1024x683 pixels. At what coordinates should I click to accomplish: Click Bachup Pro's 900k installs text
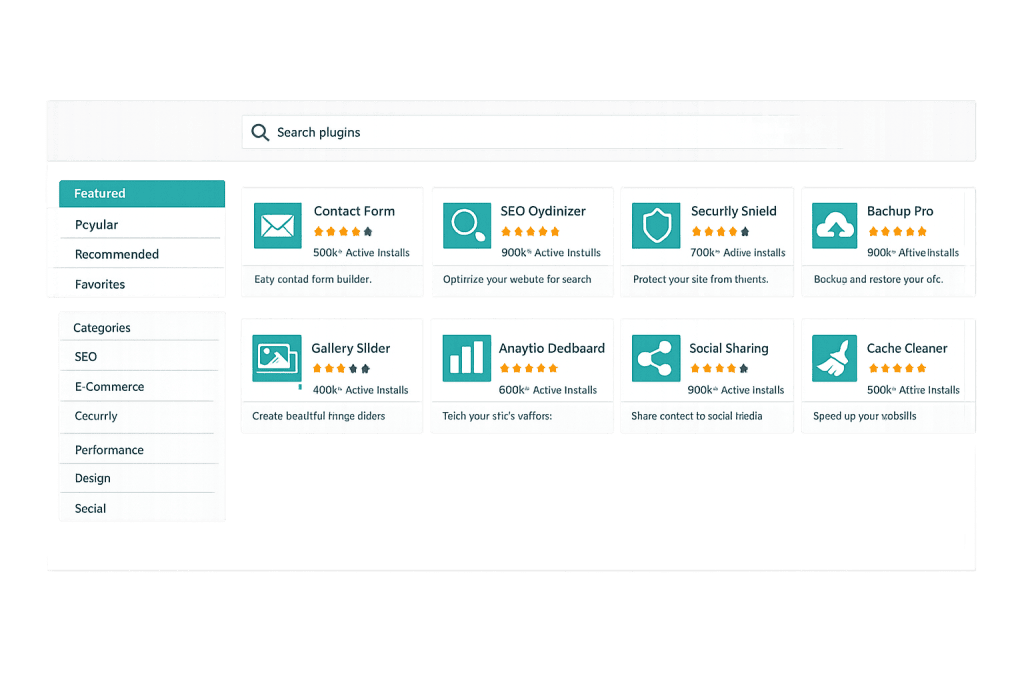[913, 252]
